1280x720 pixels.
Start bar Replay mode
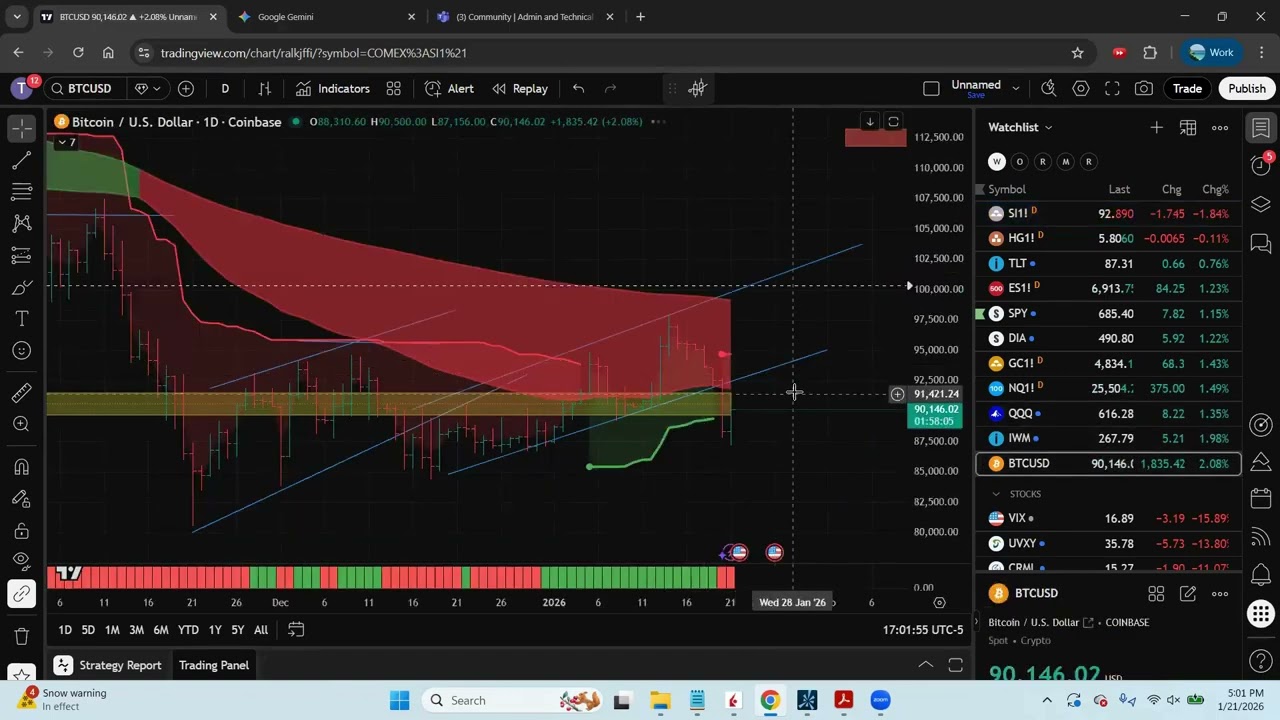point(520,89)
